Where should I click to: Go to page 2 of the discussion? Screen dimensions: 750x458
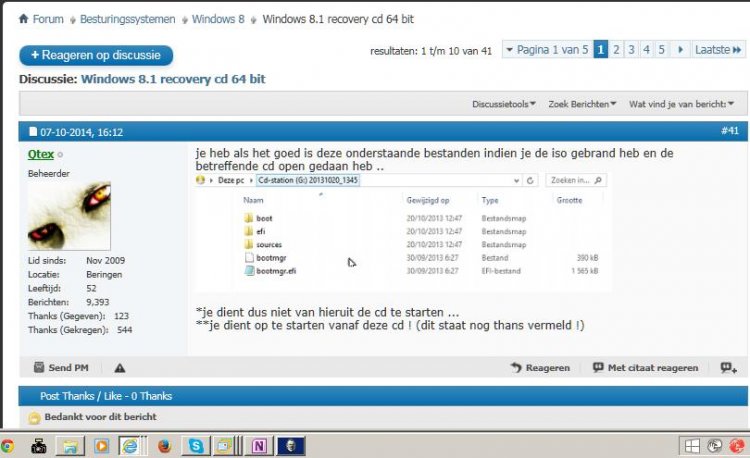click(x=616, y=49)
